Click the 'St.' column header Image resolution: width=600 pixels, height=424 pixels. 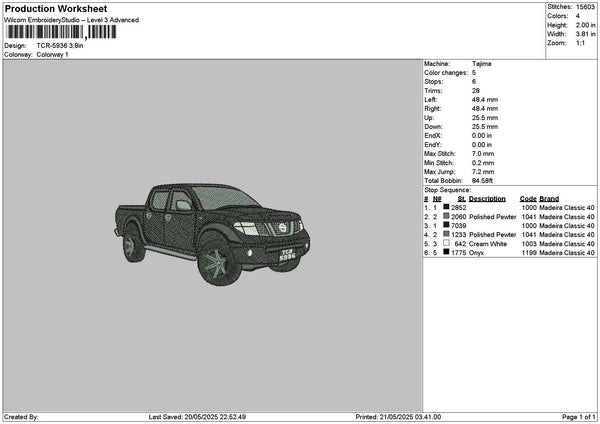(461, 199)
